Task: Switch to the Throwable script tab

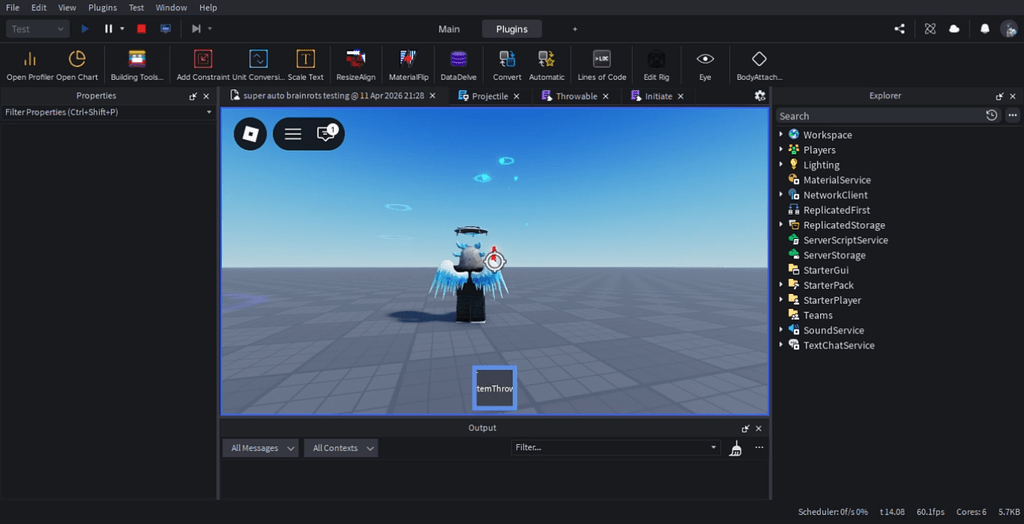Action: coord(577,96)
